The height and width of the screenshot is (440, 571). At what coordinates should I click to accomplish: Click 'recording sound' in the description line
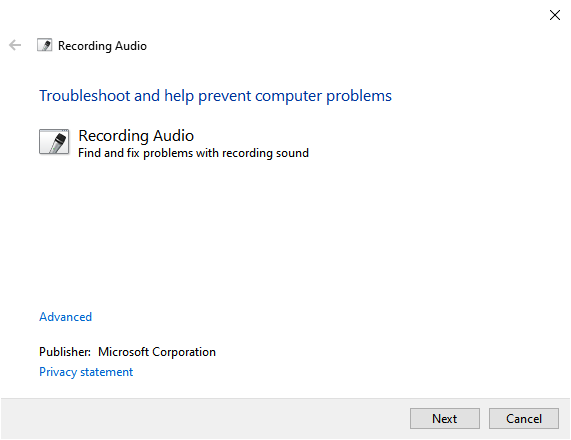click(x=265, y=153)
